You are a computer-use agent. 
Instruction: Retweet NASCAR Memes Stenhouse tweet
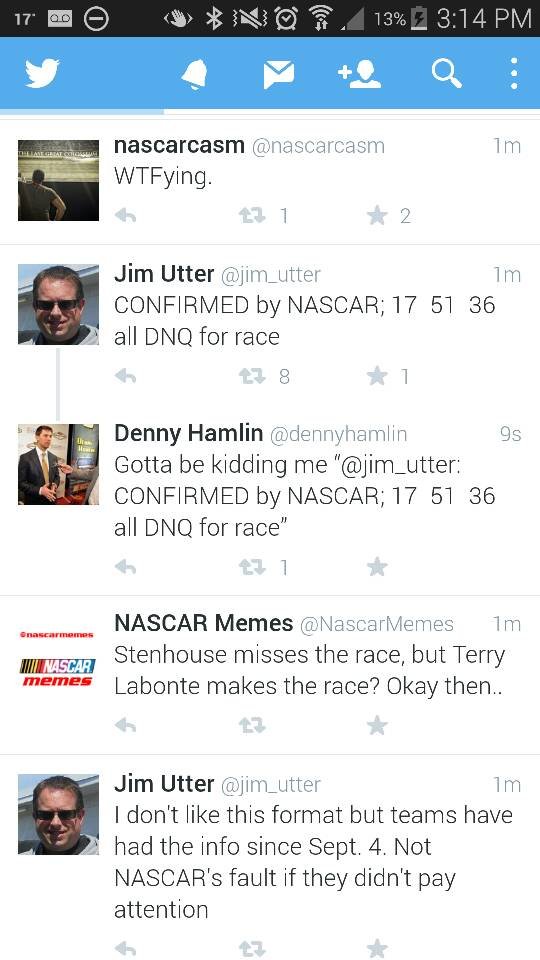click(x=252, y=726)
